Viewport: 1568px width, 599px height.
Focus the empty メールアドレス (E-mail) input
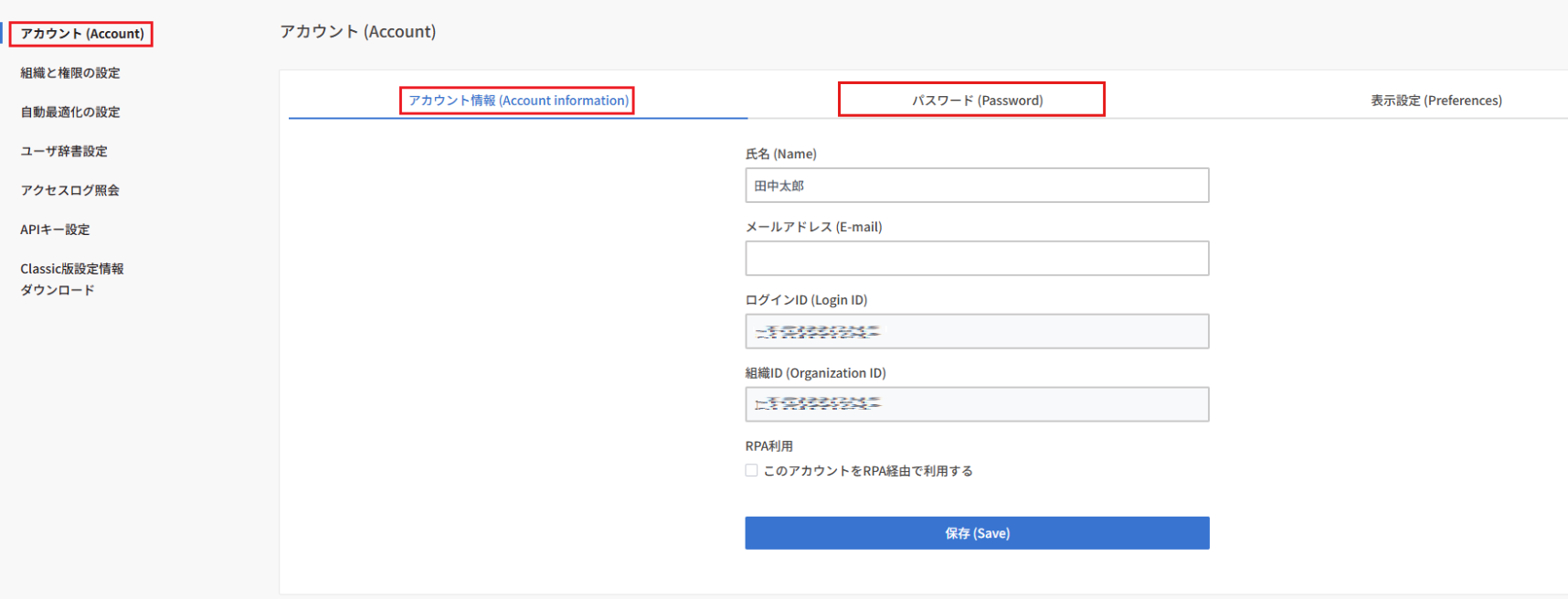pos(977,259)
